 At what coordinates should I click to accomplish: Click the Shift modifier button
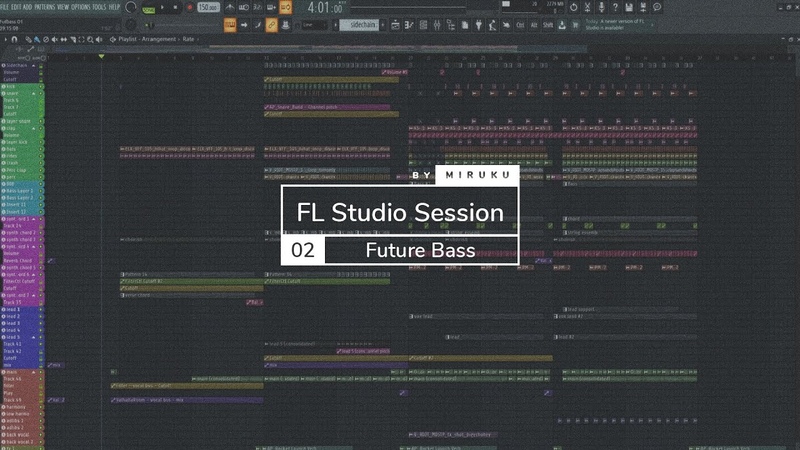click(547, 25)
